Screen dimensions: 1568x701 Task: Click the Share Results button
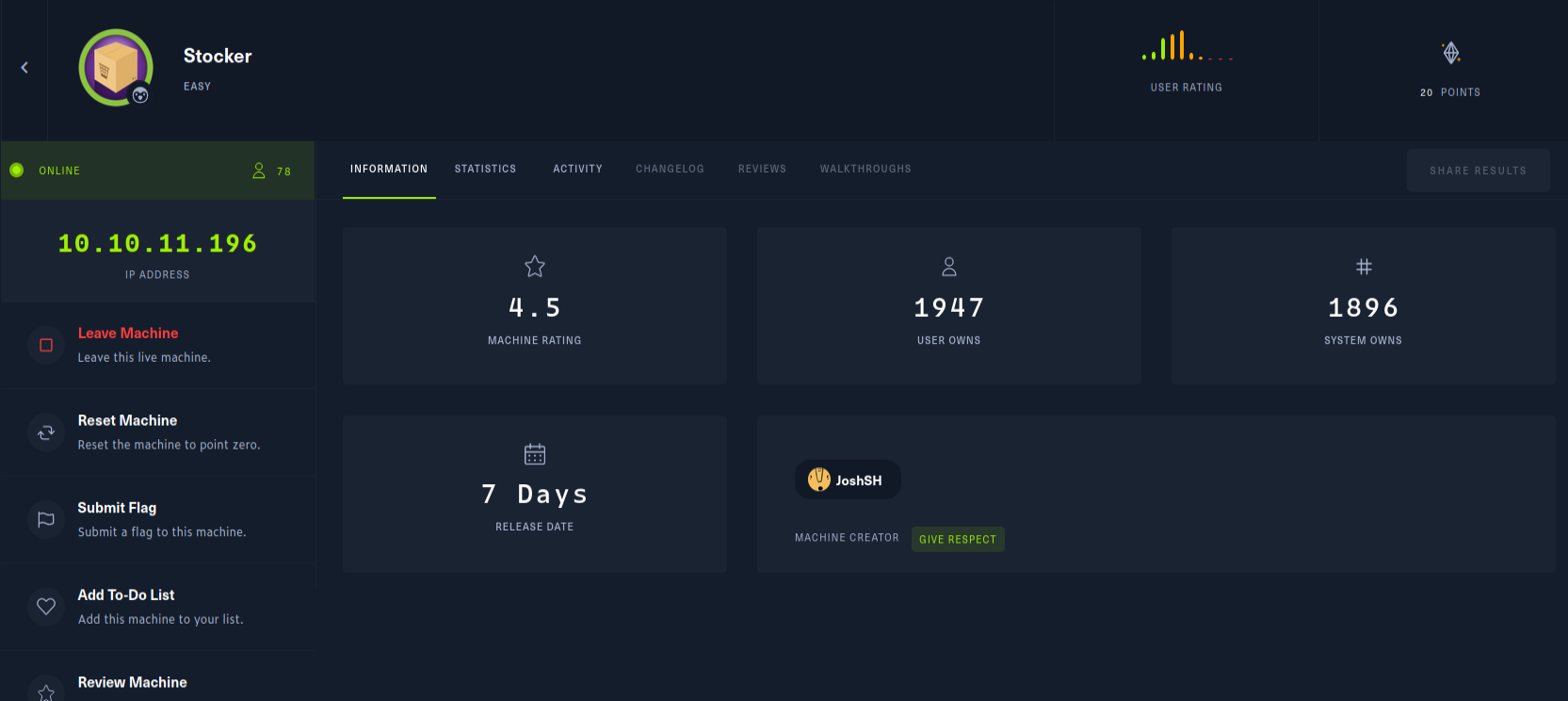coord(1479,171)
